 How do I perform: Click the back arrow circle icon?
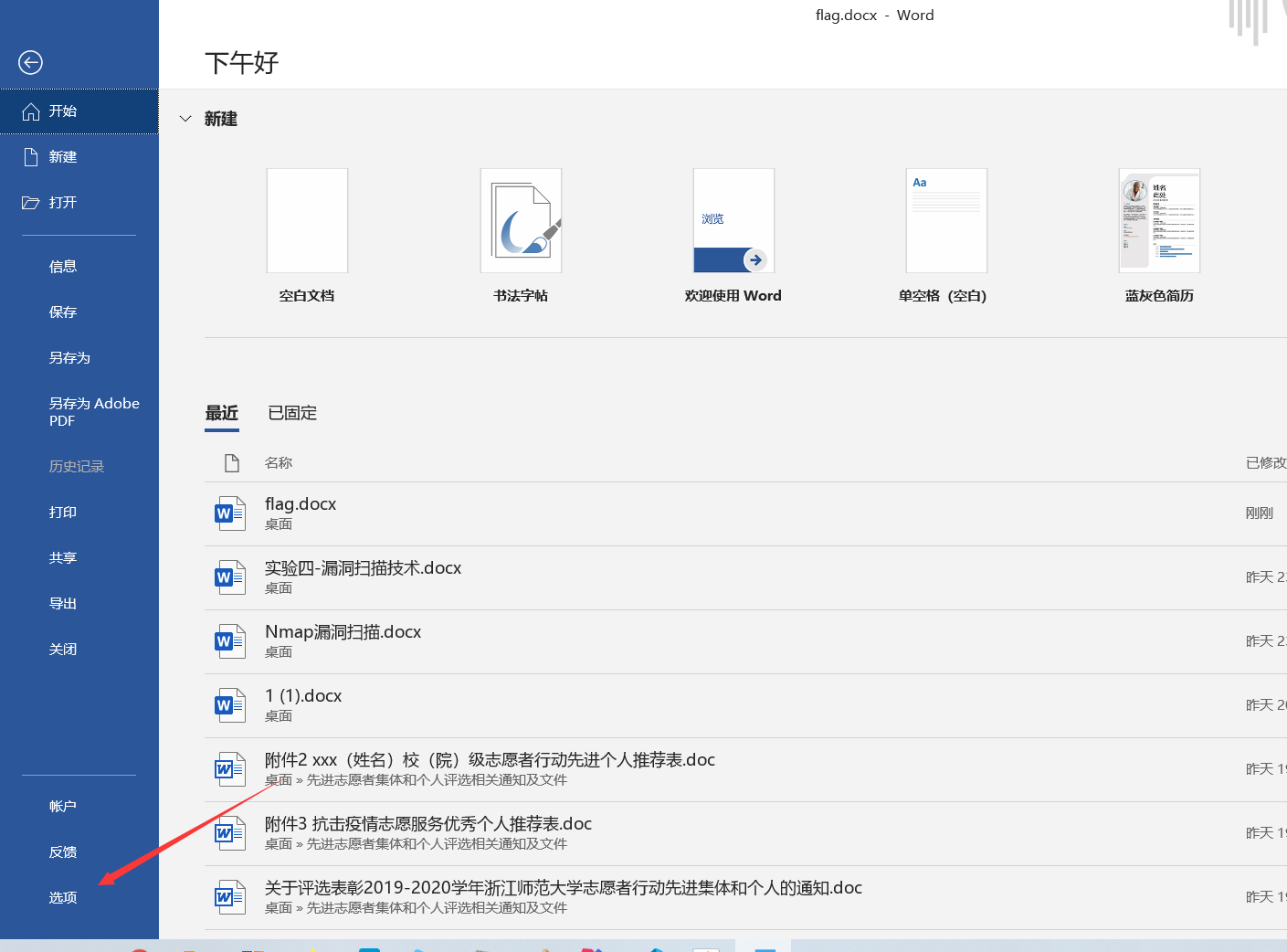(x=30, y=62)
